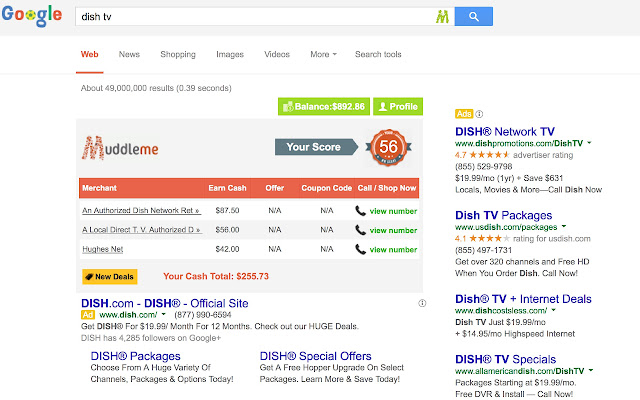Click view number for Local Direct TV
The width and height of the screenshot is (640, 400).
pyautogui.click(x=393, y=230)
